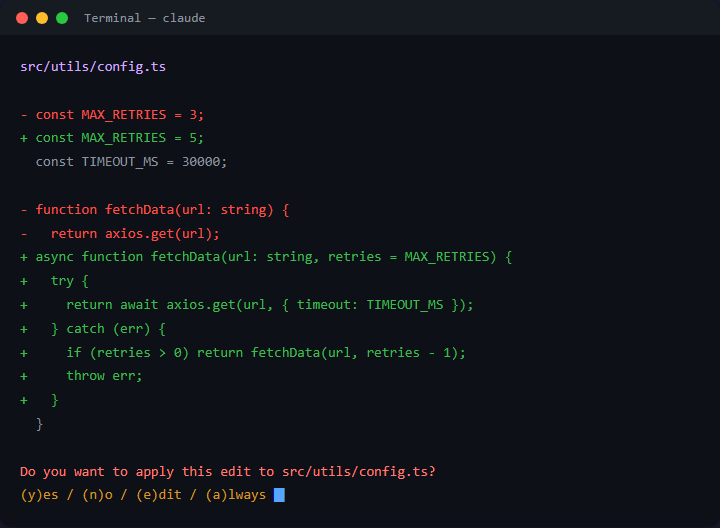Click the 'return await axios.get' line

(x=247, y=305)
